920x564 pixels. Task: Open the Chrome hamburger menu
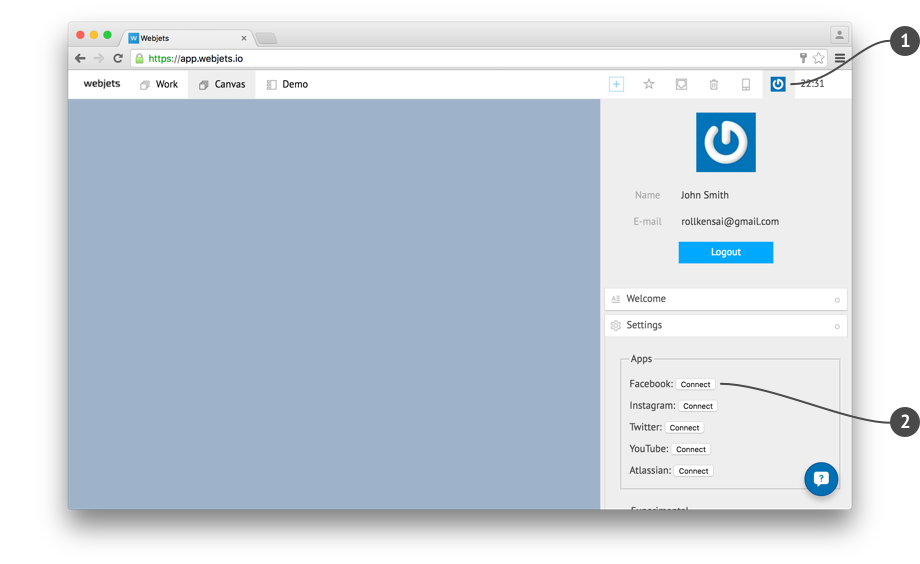coord(840,58)
